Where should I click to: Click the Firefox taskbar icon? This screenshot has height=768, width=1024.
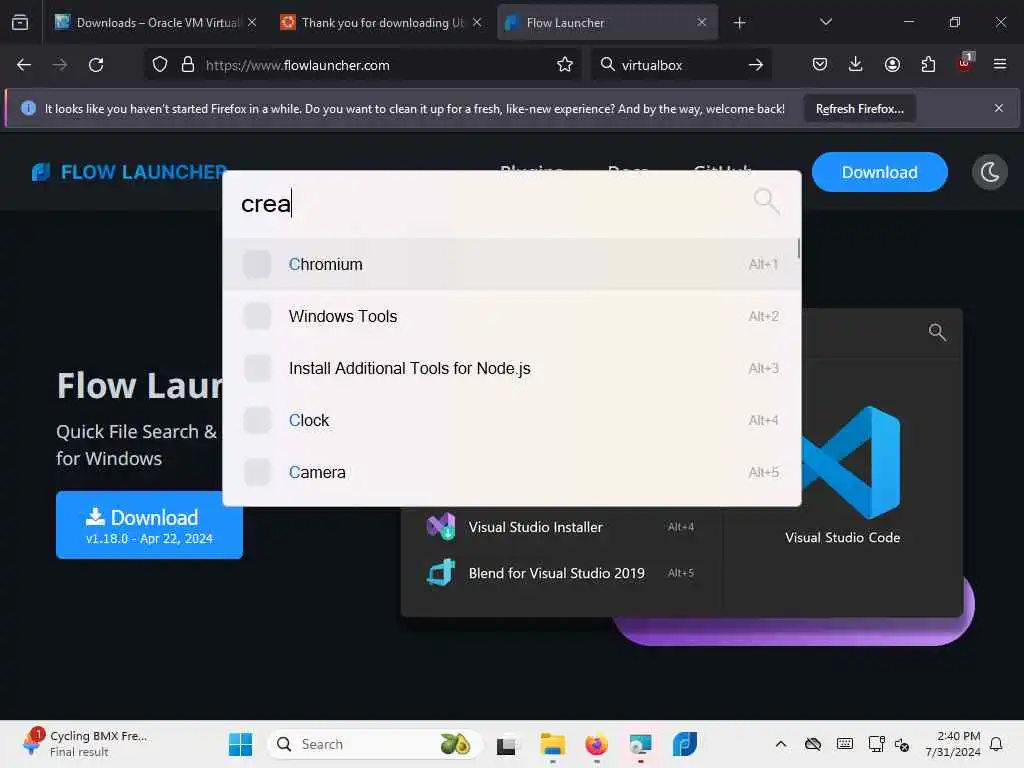[x=596, y=744]
